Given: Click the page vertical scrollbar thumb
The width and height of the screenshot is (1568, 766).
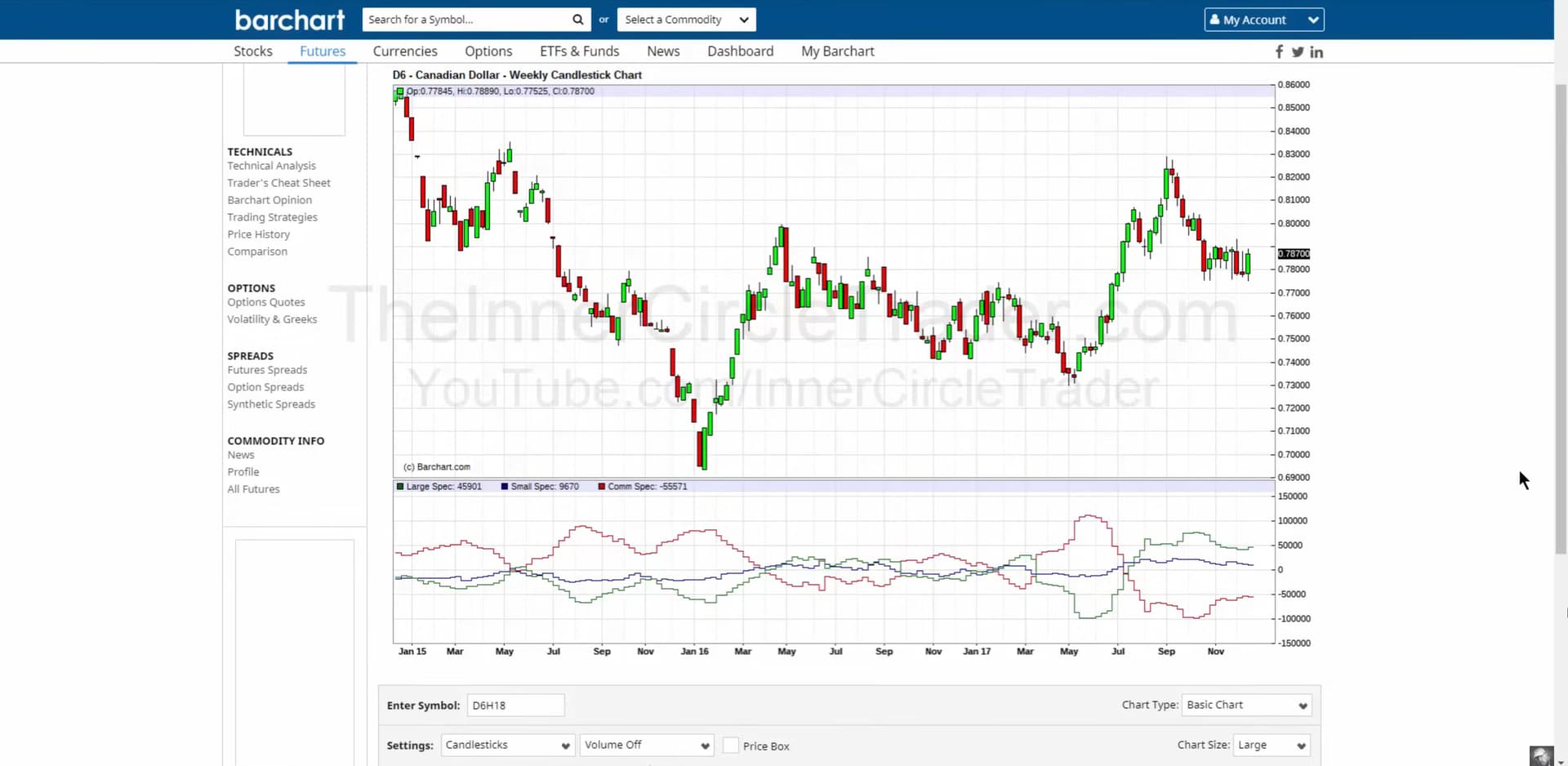Looking at the screenshot, I should point(1561,318).
